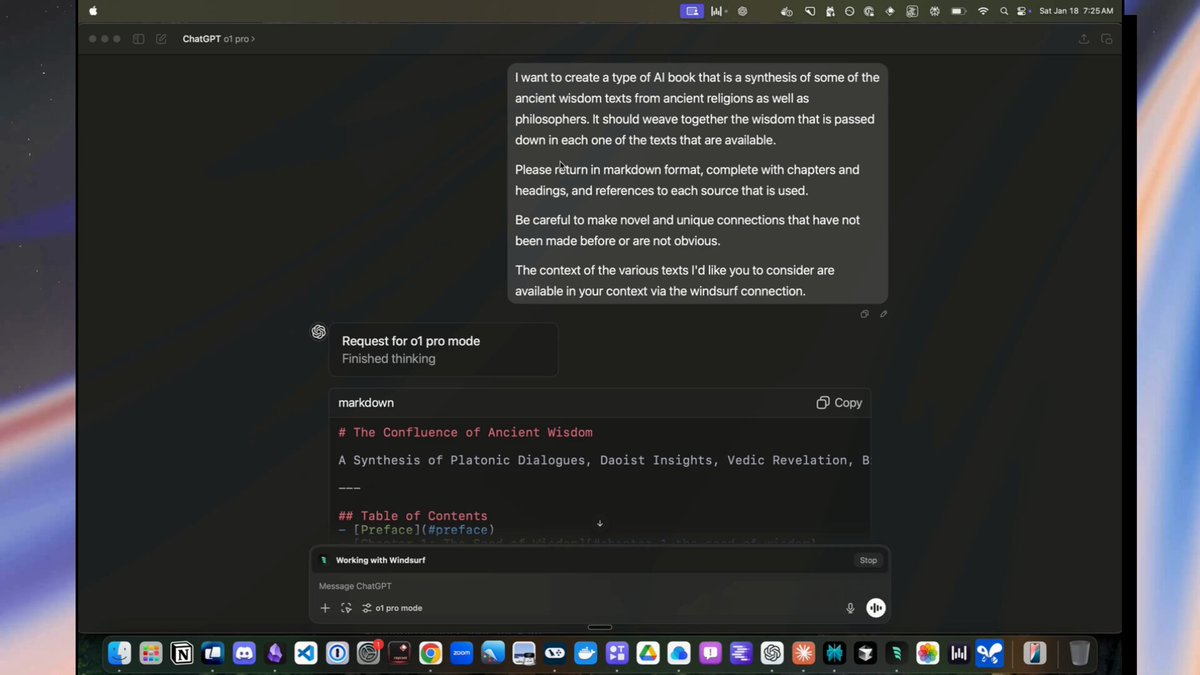The height and width of the screenshot is (675, 1200).
Task: Open 1Password in the Dock
Action: tap(337, 653)
